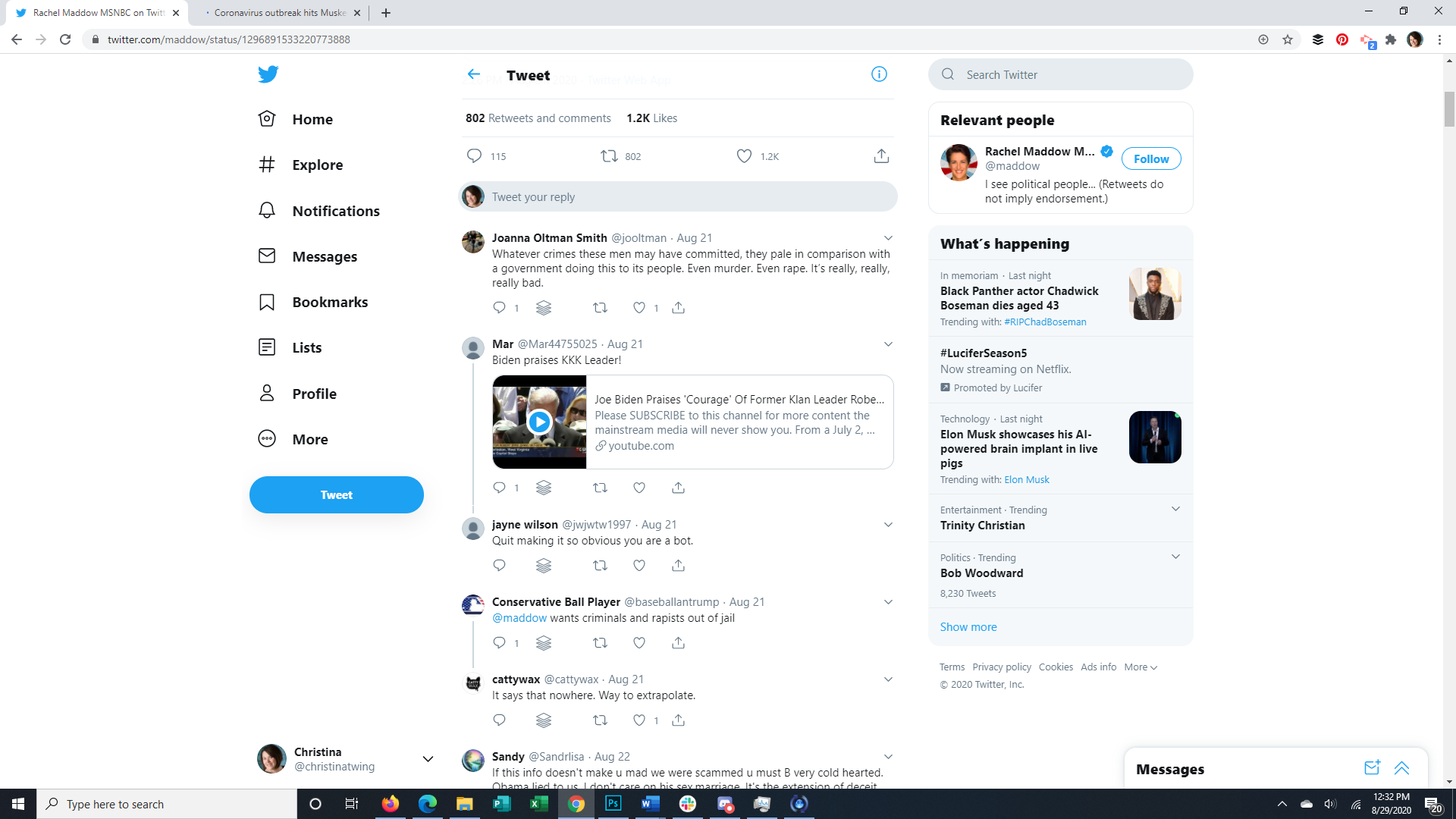Viewport: 1456px width, 819px height.
Task: Play the Joe Biden YouTube video
Action: [x=539, y=422]
